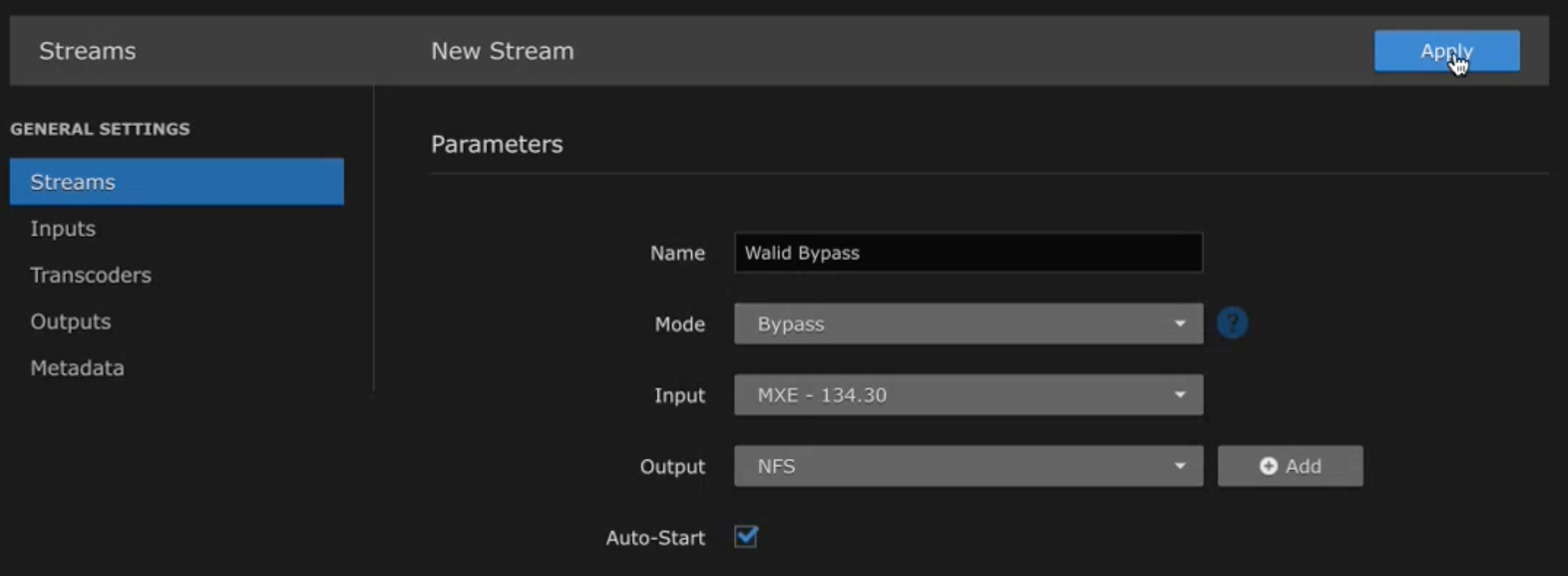Click the Add output button
1568x576 pixels.
tap(1290, 466)
